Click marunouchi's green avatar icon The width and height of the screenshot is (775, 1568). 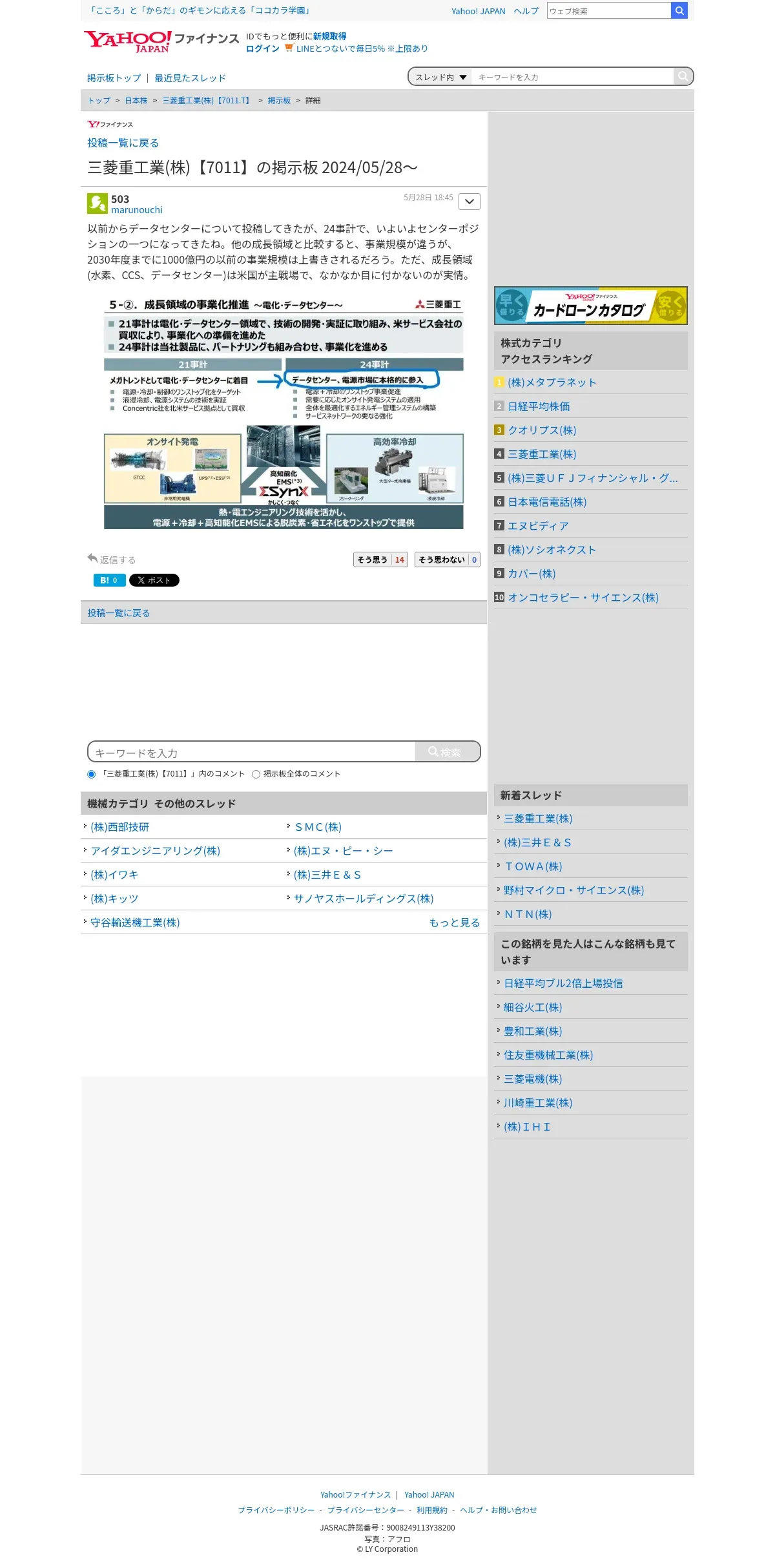[98, 203]
